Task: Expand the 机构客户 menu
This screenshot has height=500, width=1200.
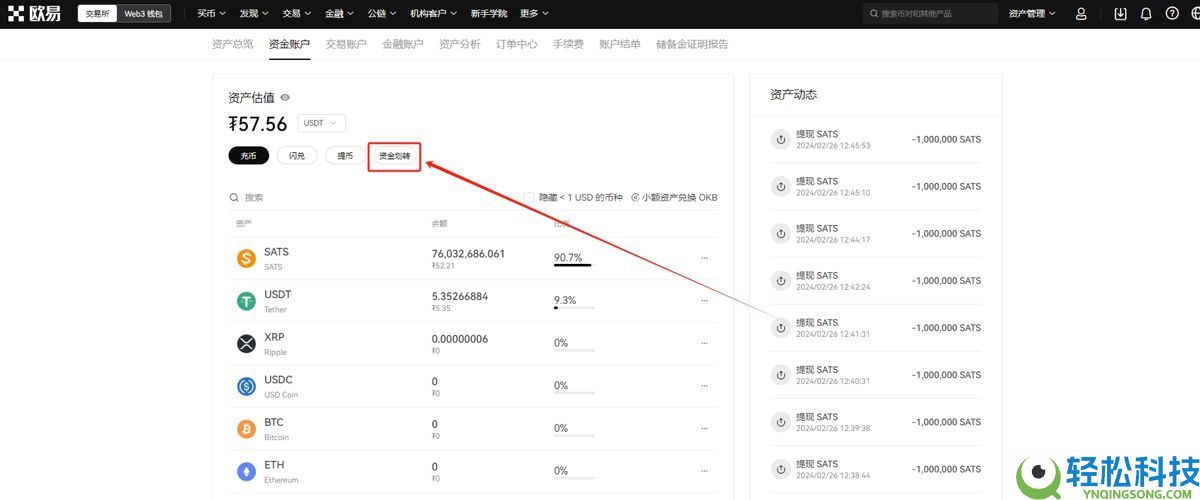Action: click(433, 14)
